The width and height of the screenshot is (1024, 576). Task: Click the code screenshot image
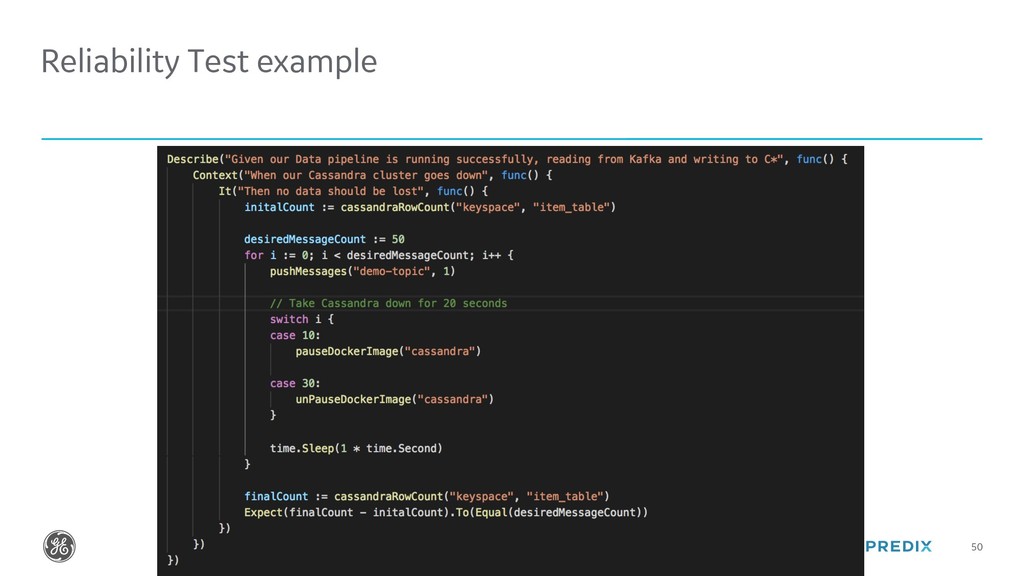[x=511, y=361]
